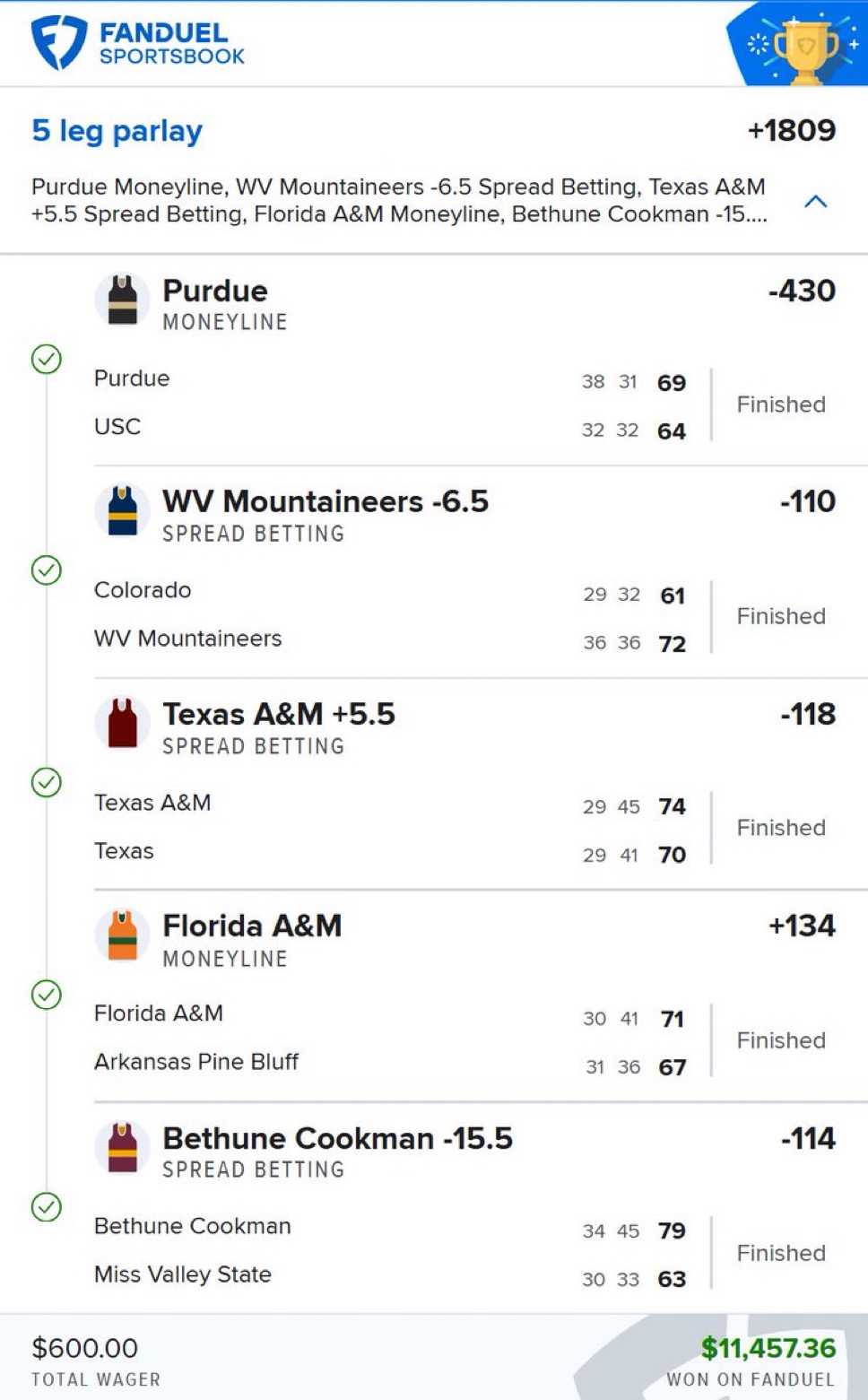This screenshot has height=1400, width=868.
Task: Click the green checkmark beside Purdue leg
Action: tap(47, 359)
